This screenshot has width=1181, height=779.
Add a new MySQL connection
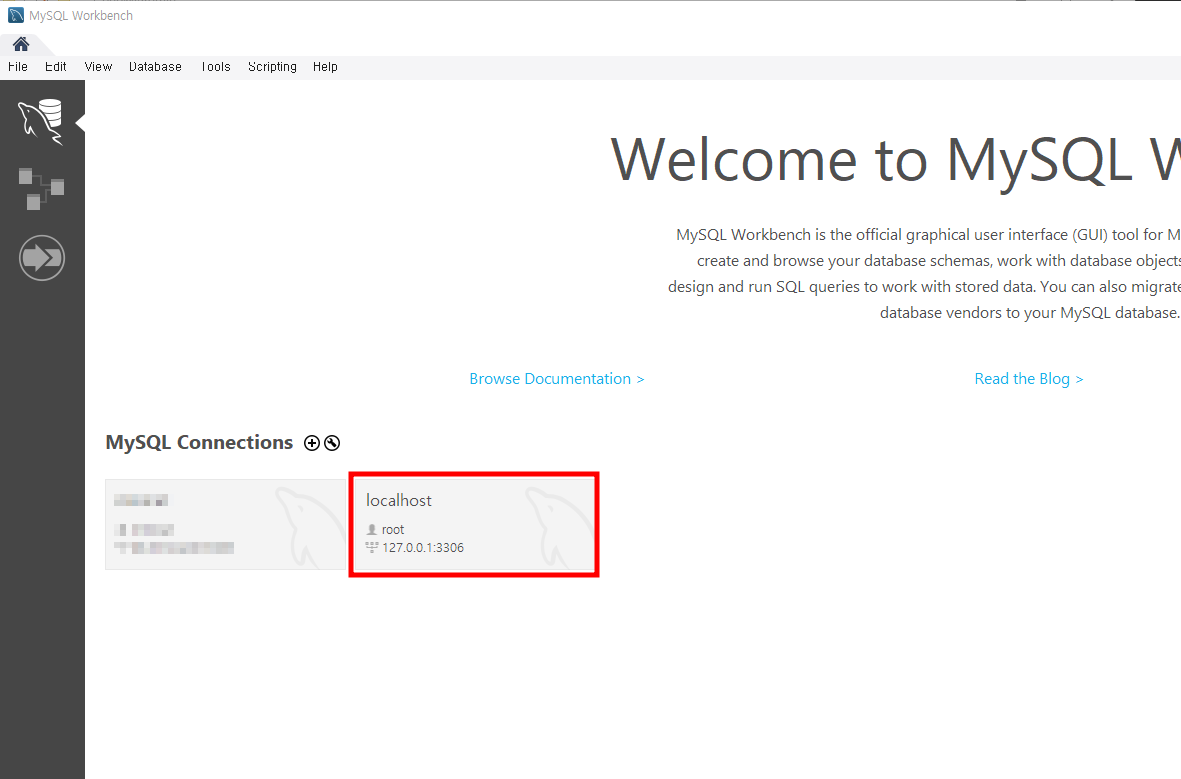(312, 443)
